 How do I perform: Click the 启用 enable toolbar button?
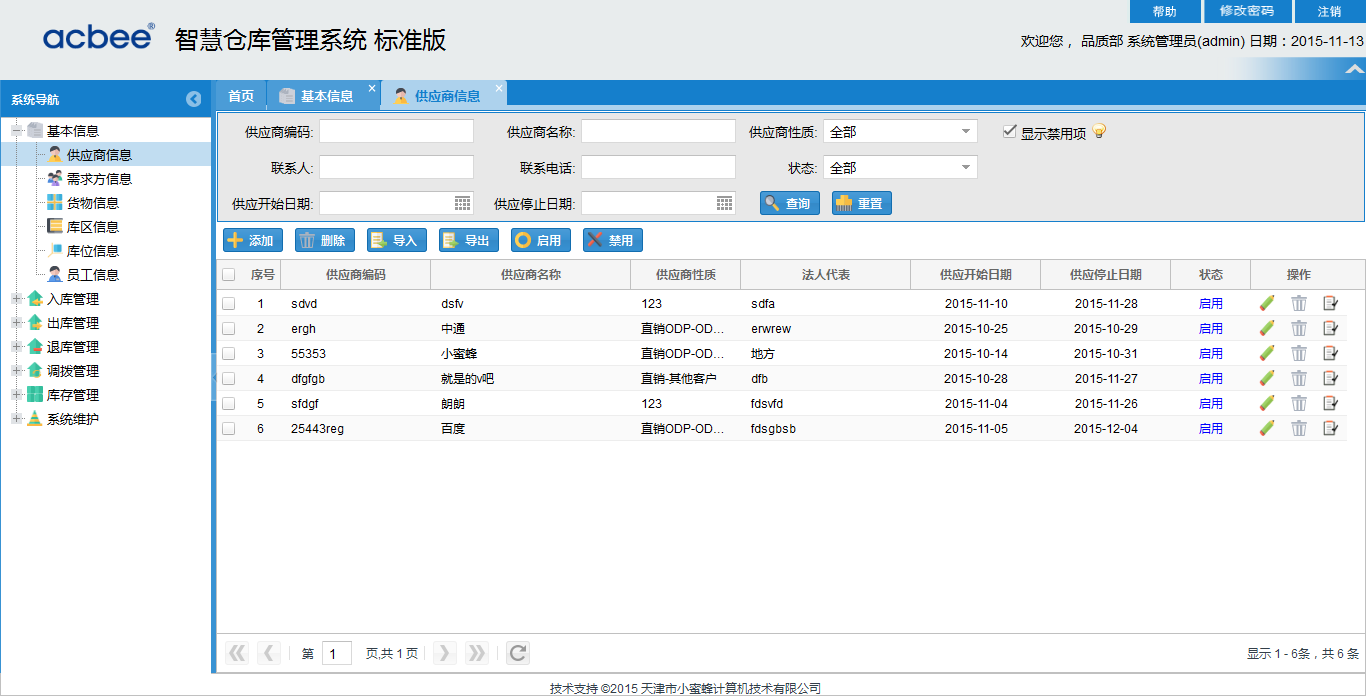[x=541, y=240]
